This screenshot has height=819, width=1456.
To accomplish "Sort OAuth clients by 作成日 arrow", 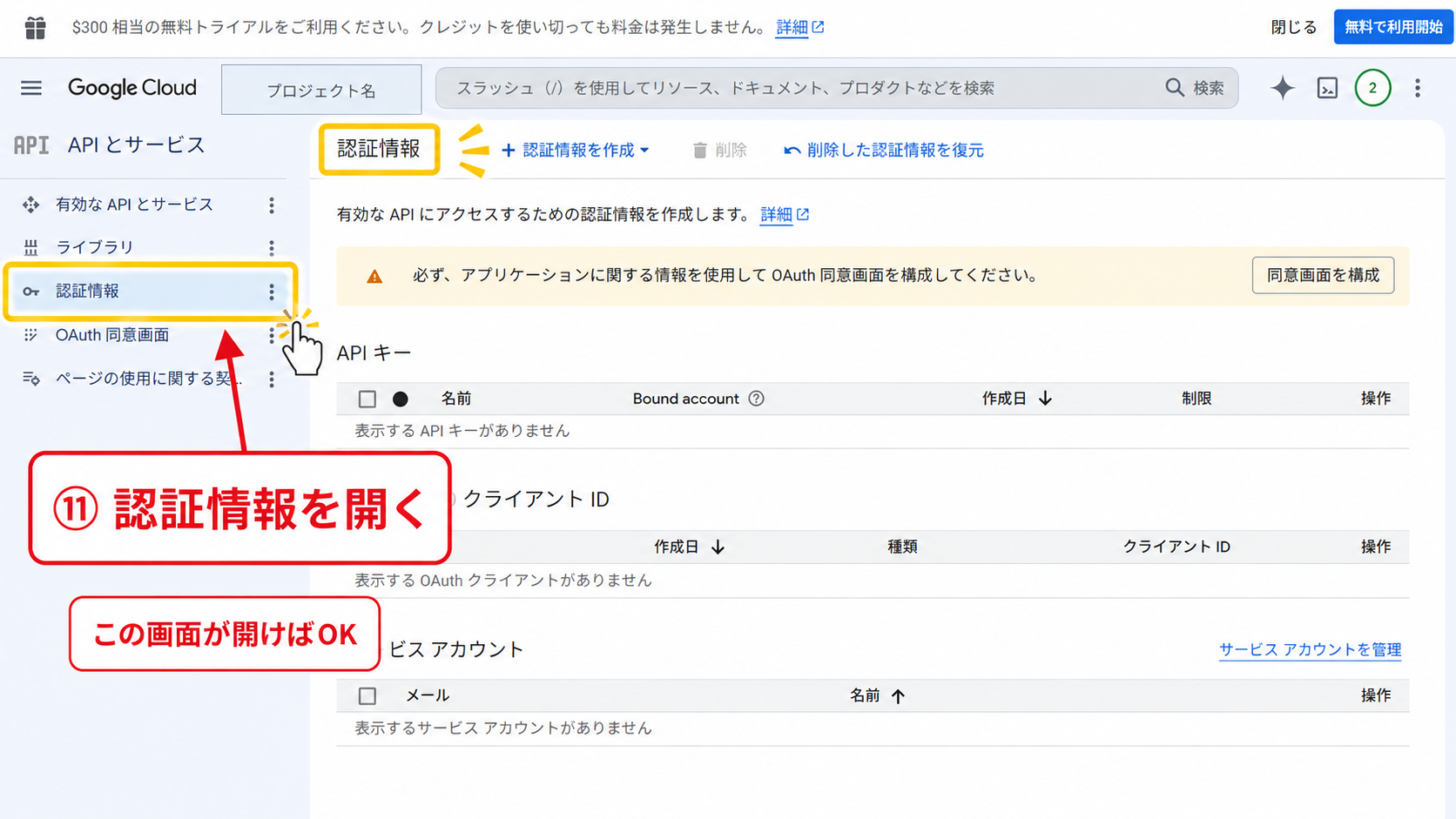I will pyautogui.click(x=718, y=547).
